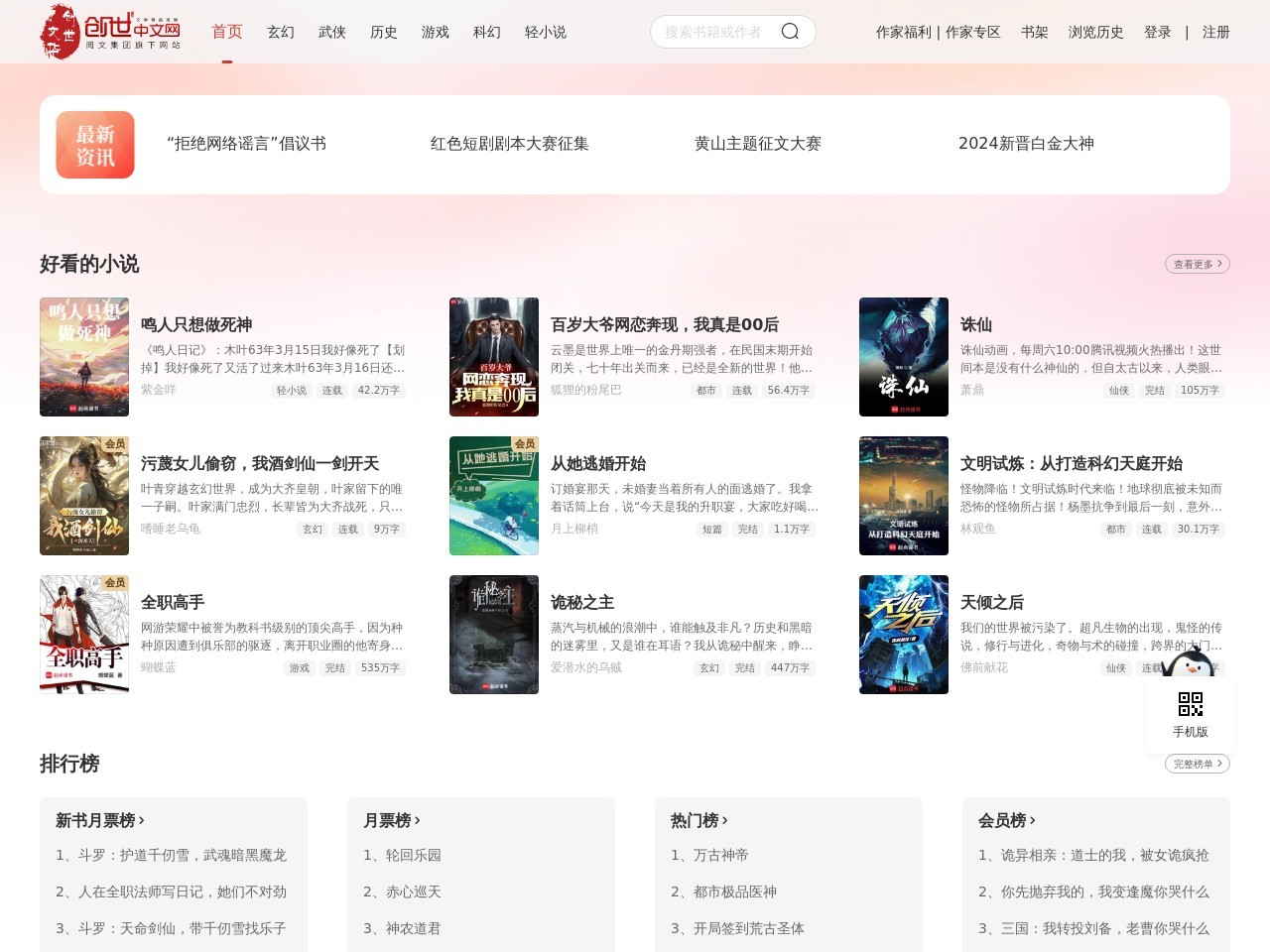Click the 最新资讯 badge icon
Viewport: 1270px width, 952px height.
(x=94, y=144)
